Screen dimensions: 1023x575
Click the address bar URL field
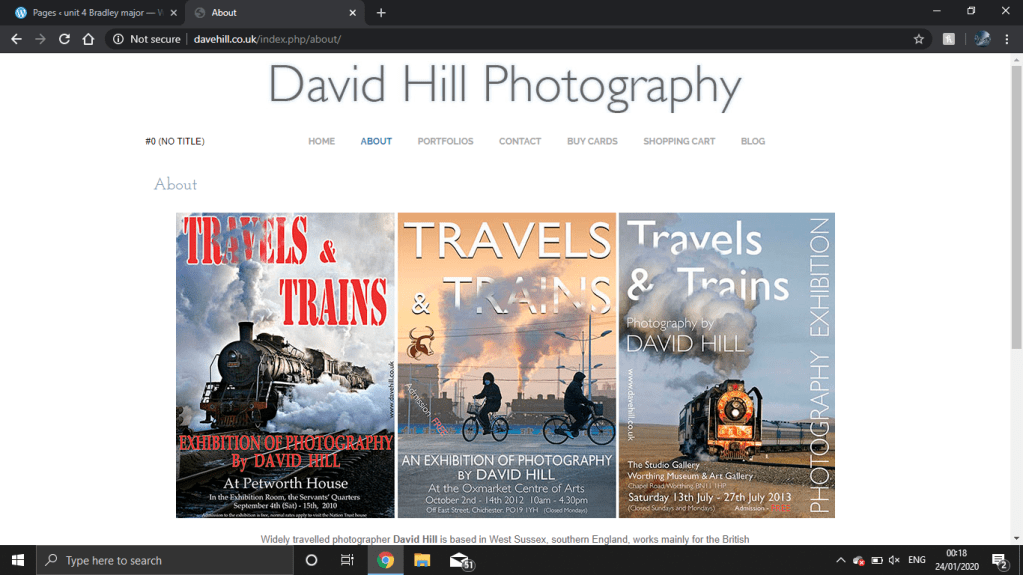click(500, 39)
